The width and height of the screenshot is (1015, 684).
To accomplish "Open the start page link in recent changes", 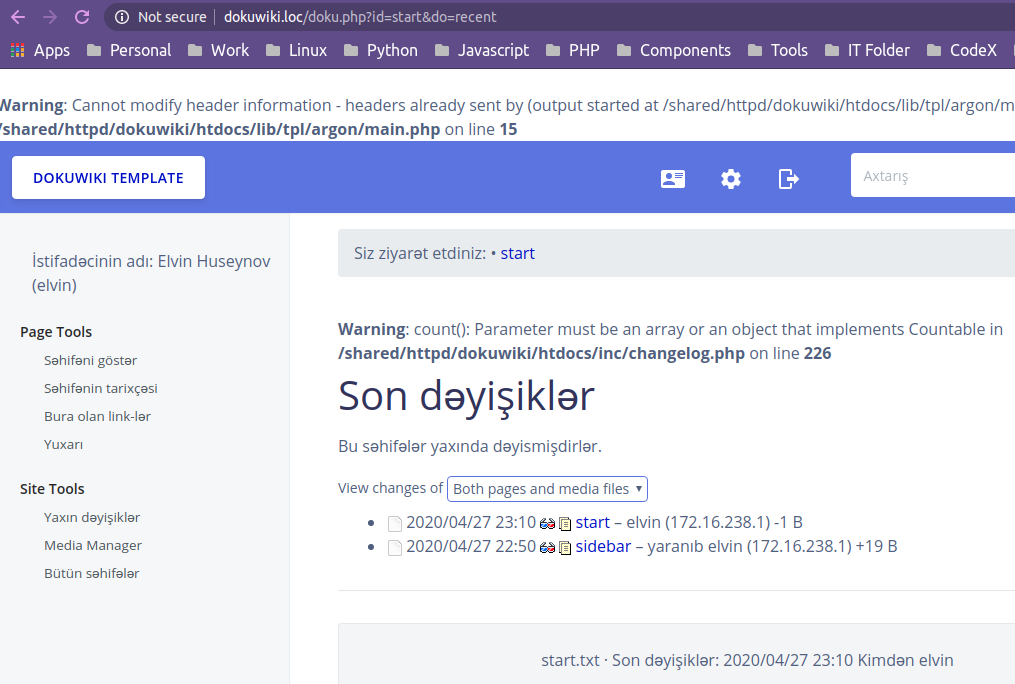I will [x=592, y=522].
